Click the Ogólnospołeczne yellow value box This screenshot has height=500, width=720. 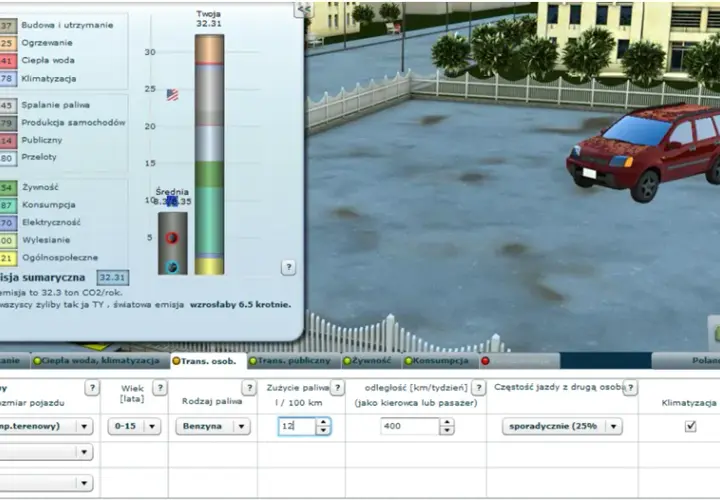click(x=8, y=258)
